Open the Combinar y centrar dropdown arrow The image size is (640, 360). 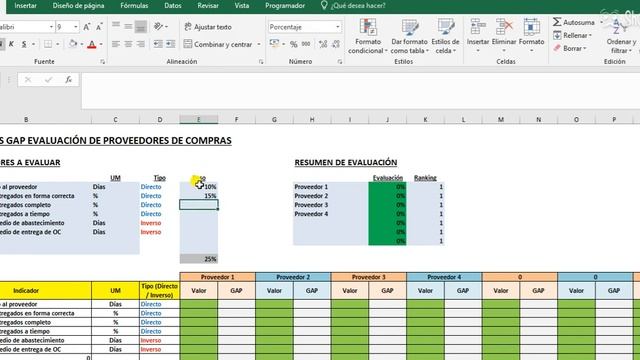coord(259,44)
